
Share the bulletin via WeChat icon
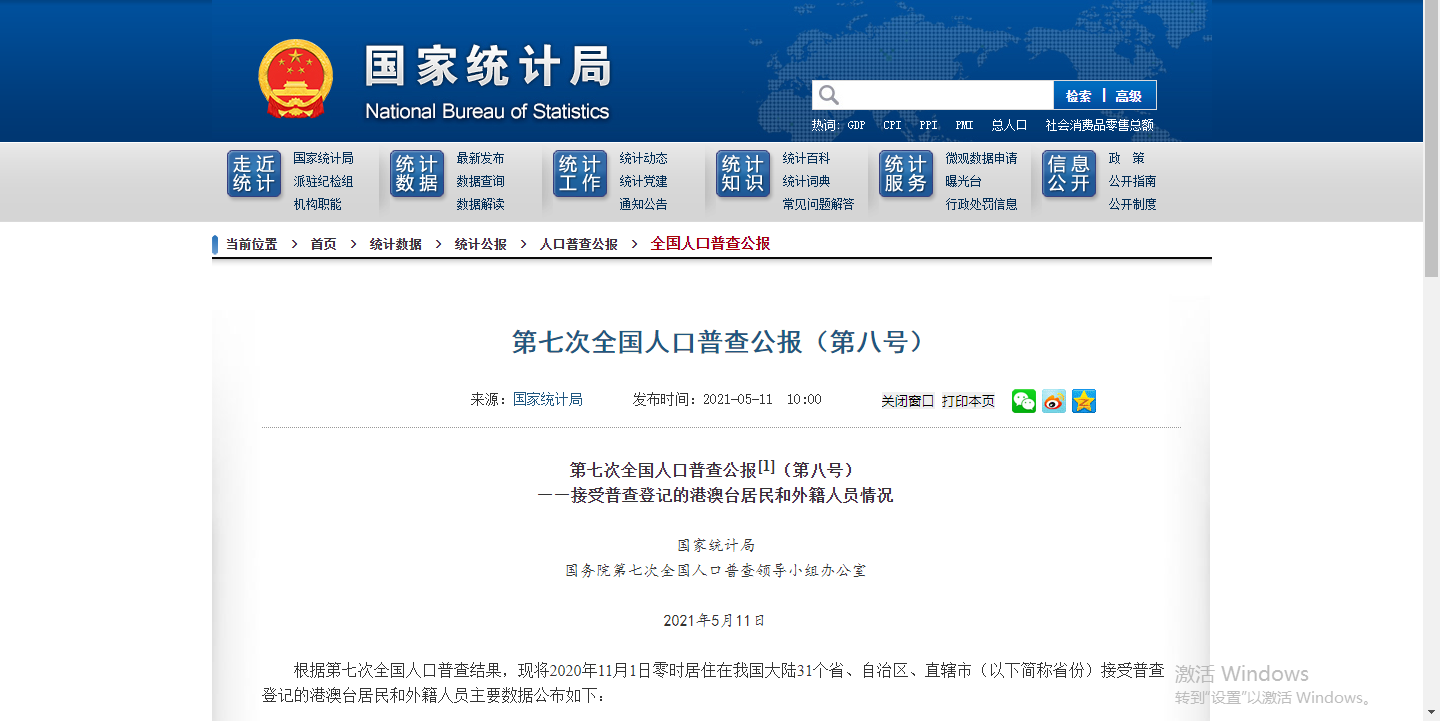point(1023,401)
